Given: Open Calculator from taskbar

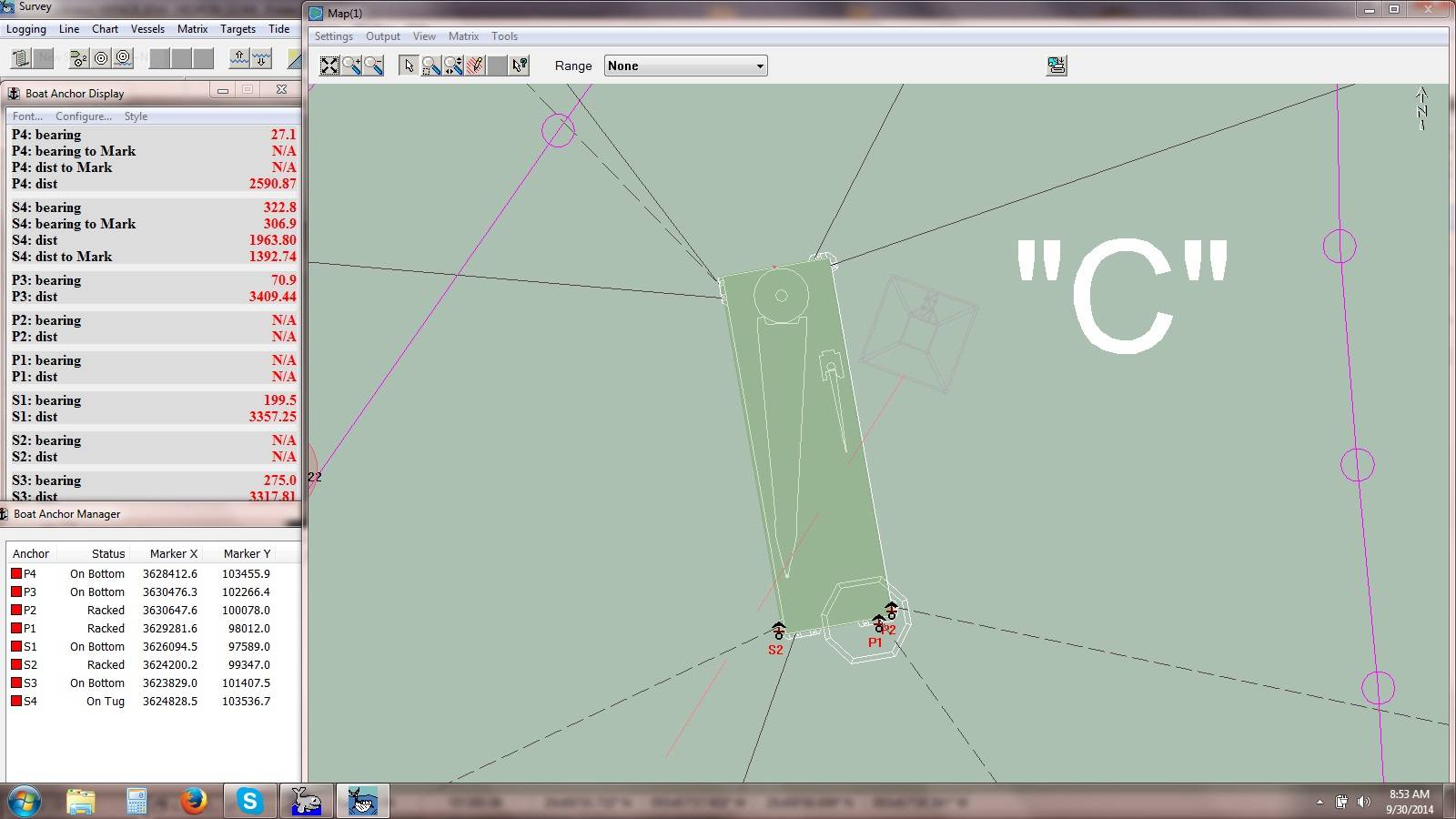Looking at the screenshot, I should pos(136,801).
